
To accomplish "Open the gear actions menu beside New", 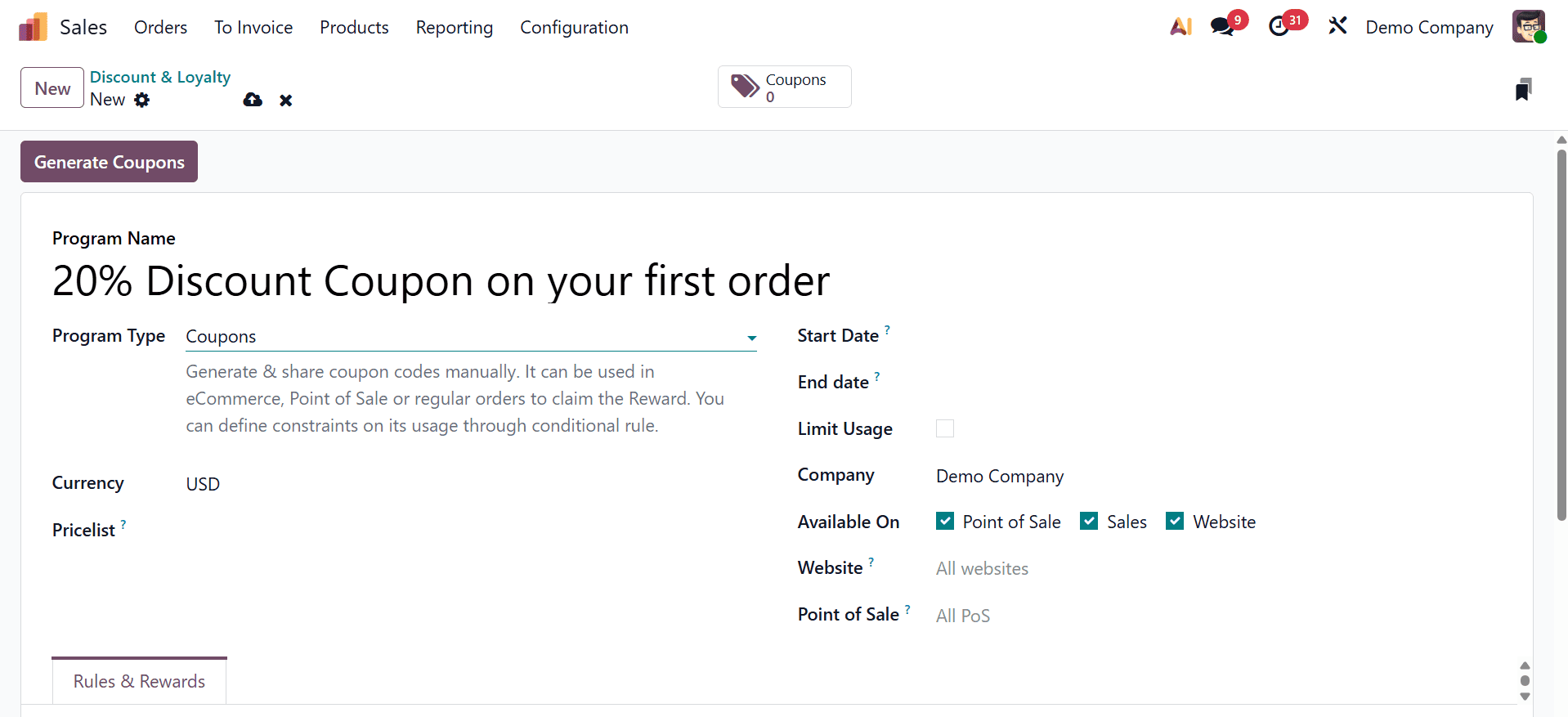I will [142, 100].
